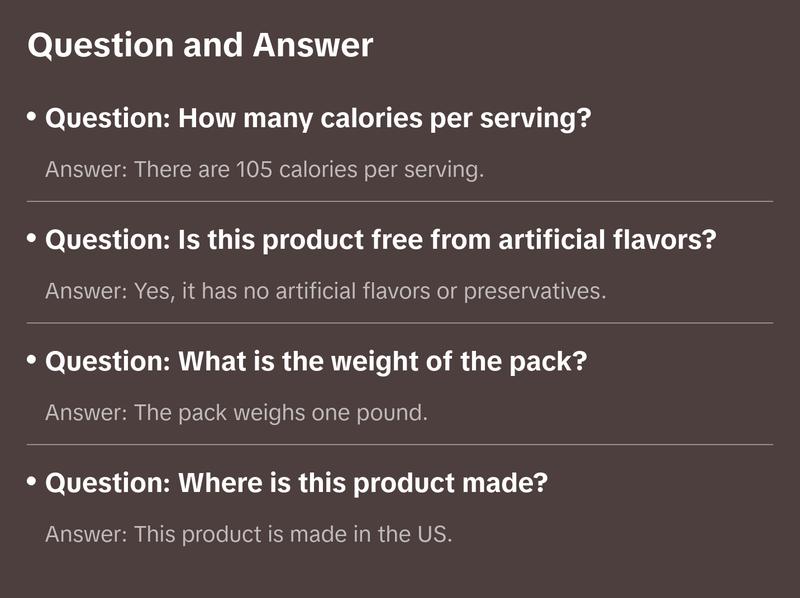
Task: Click the bullet beside the artificial flavors question
Action: pos(32,239)
